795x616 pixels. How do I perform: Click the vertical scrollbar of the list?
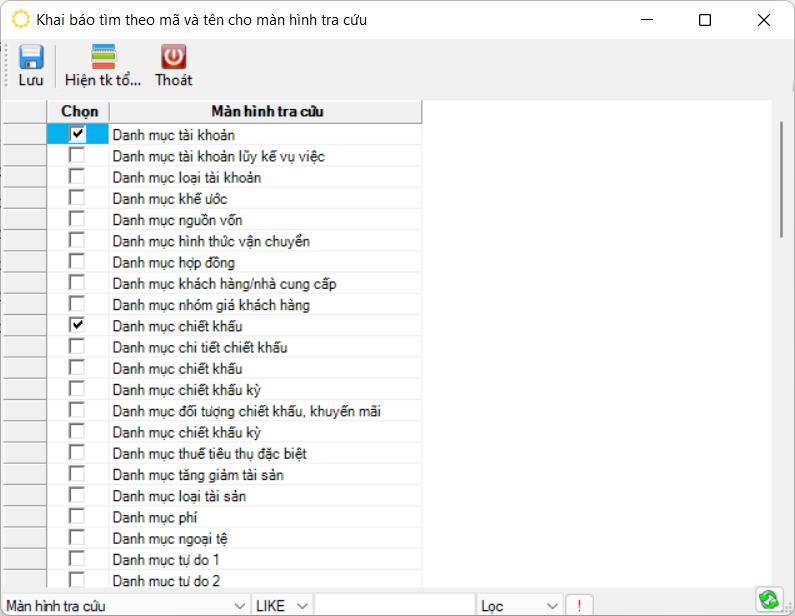click(781, 180)
